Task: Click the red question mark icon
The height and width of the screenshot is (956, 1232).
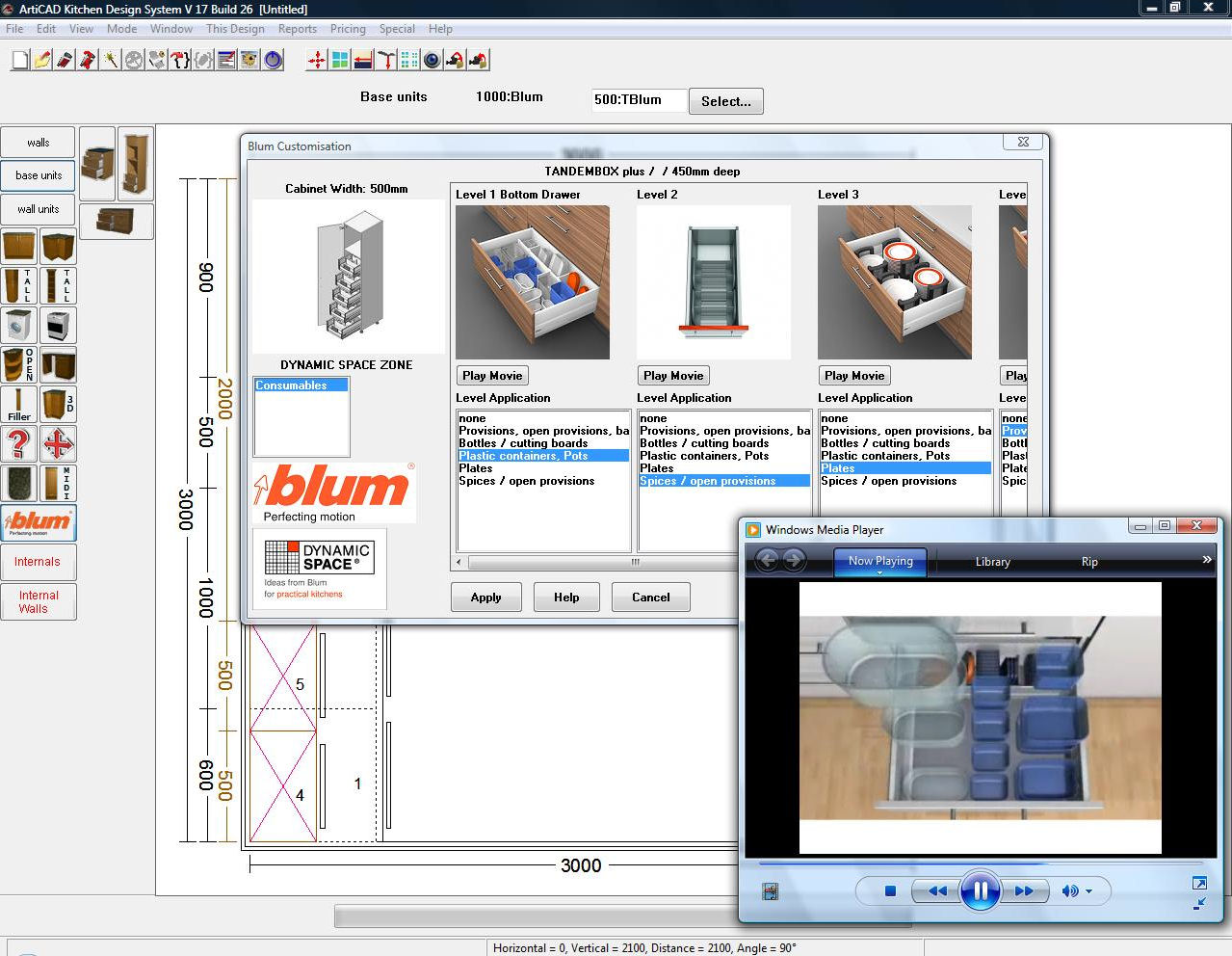Action: coord(18,444)
